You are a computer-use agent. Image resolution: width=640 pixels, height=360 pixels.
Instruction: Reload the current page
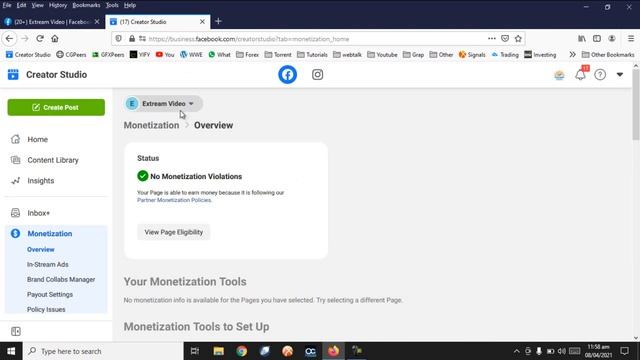point(40,39)
